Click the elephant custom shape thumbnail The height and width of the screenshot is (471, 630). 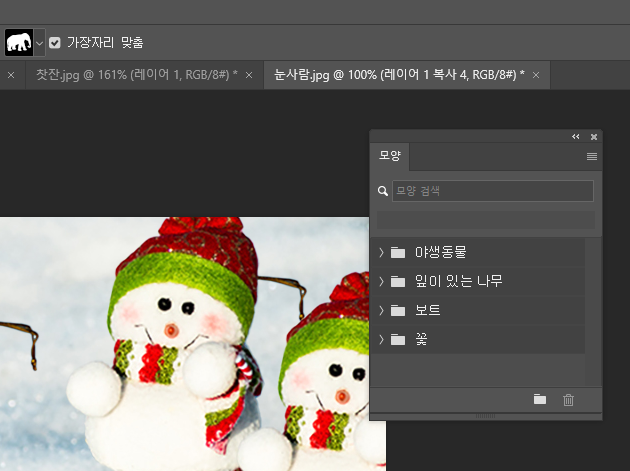click(x=19, y=43)
